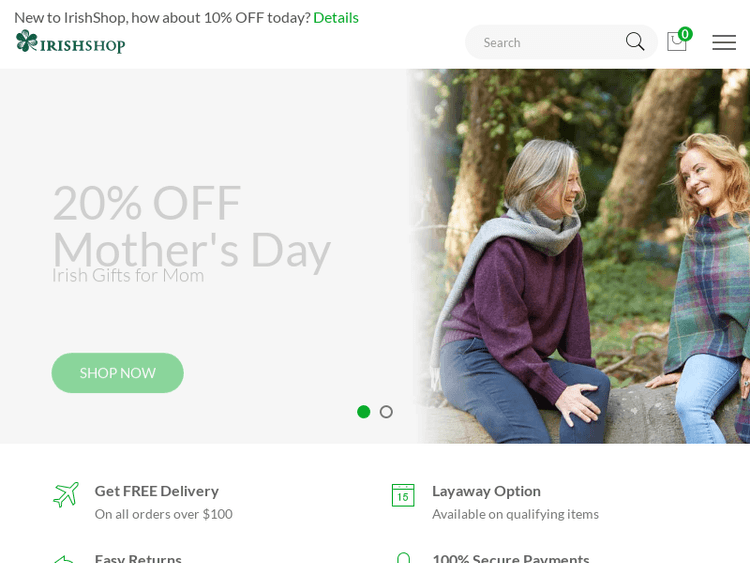Click the calendar layaway icon
Image resolution: width=750 pixels, height=563 pixels.
tap(403, 495)
